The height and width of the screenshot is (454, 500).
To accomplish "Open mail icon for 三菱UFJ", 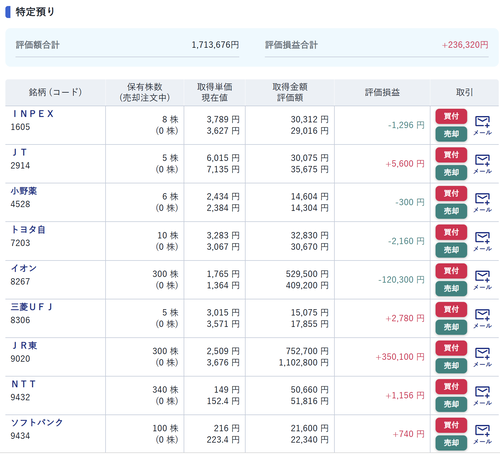I will pyautogui.click(x=482, y=318).
